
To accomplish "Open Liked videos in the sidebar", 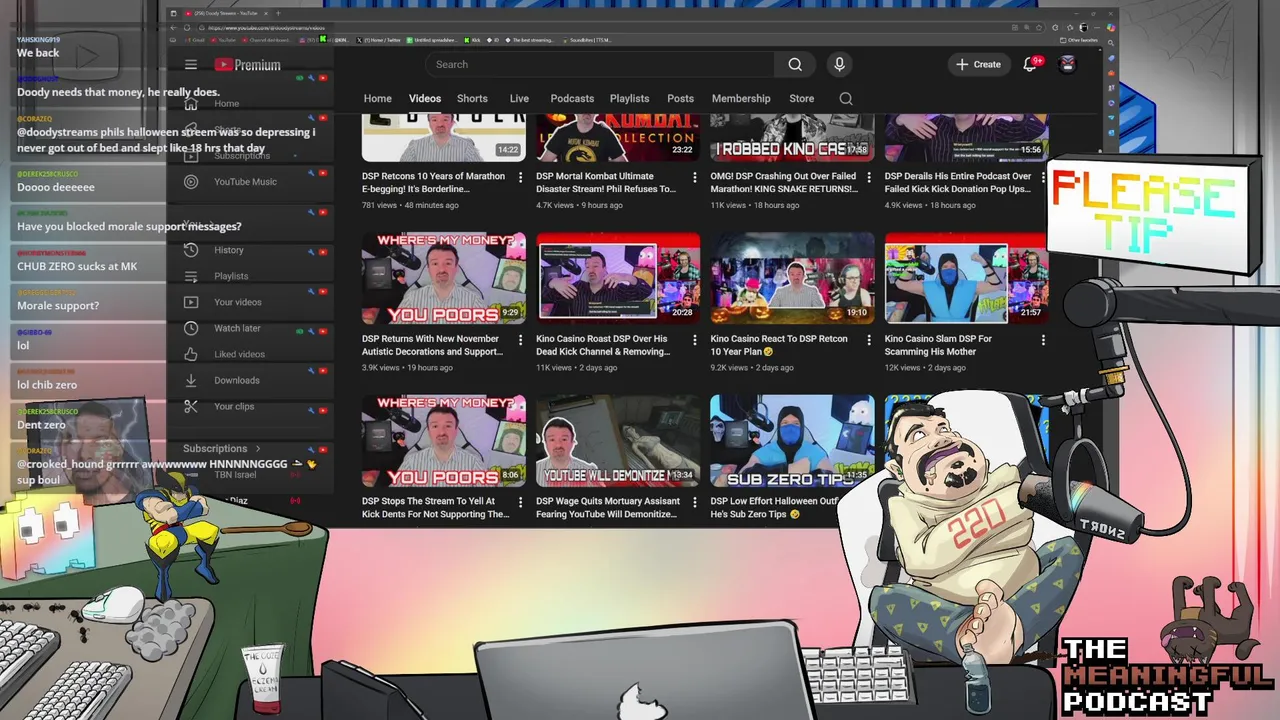I will 239,354.
